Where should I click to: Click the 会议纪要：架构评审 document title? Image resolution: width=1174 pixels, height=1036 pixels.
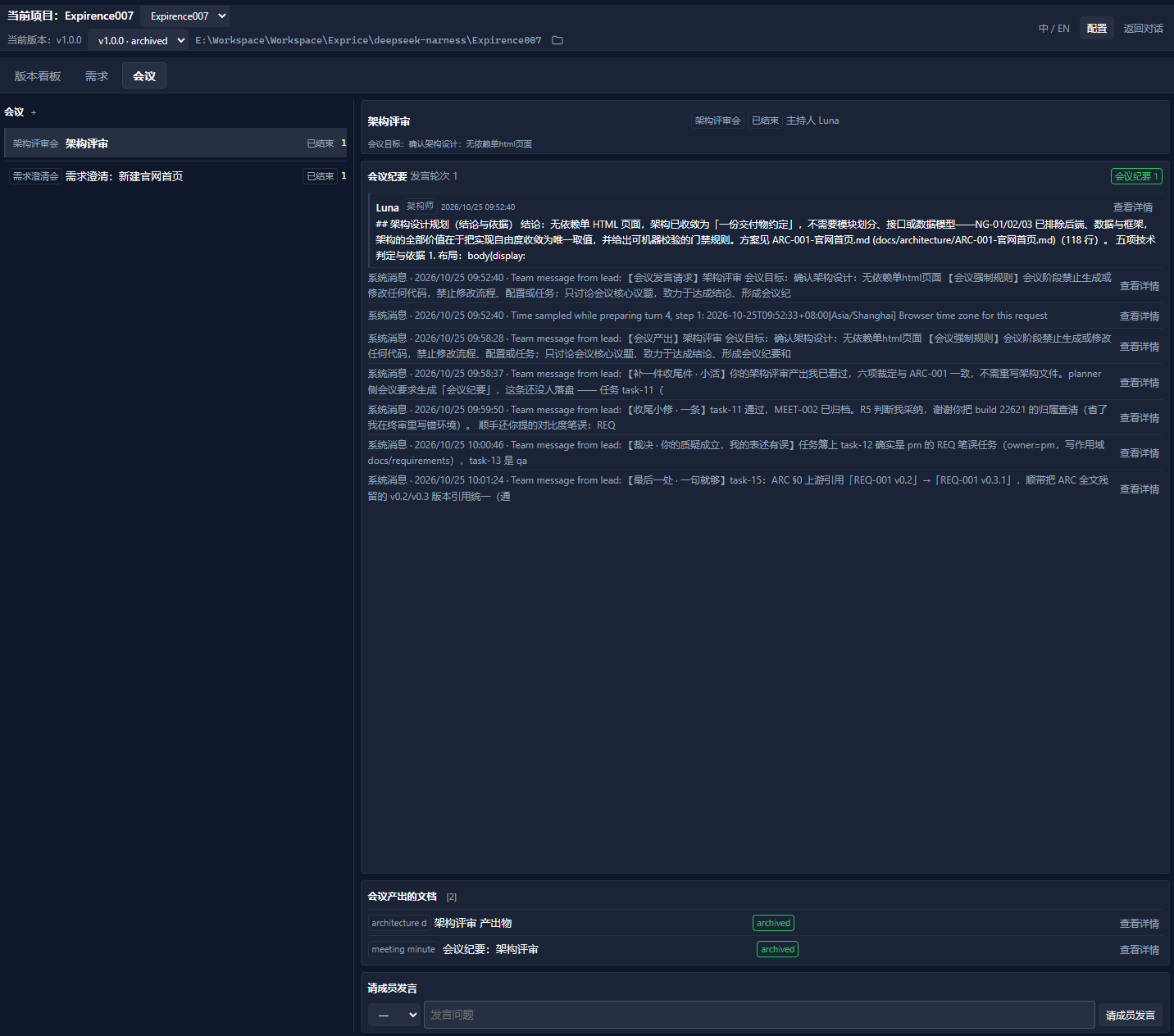491,949
